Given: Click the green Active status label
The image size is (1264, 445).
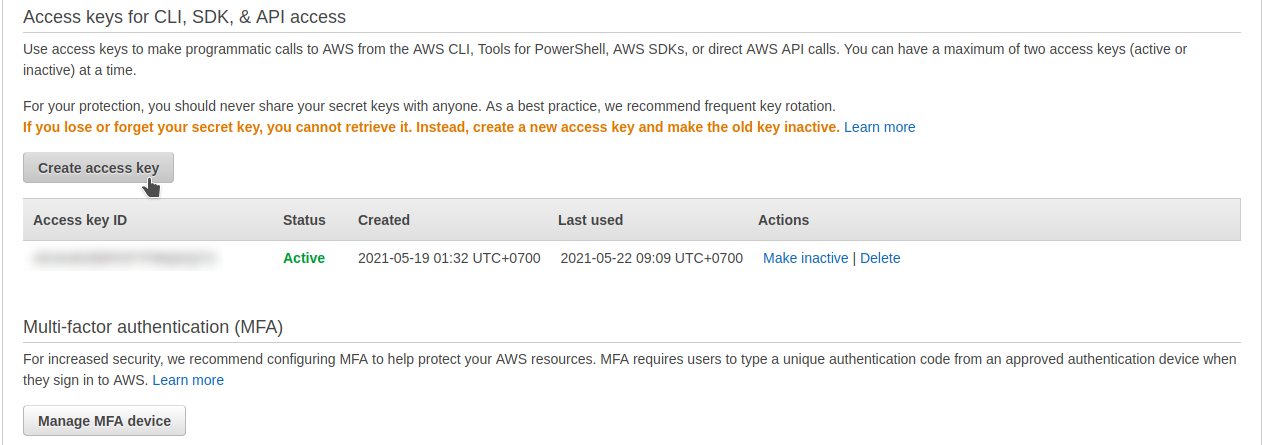Looking at the screenshot, I should tap(304, 258).
